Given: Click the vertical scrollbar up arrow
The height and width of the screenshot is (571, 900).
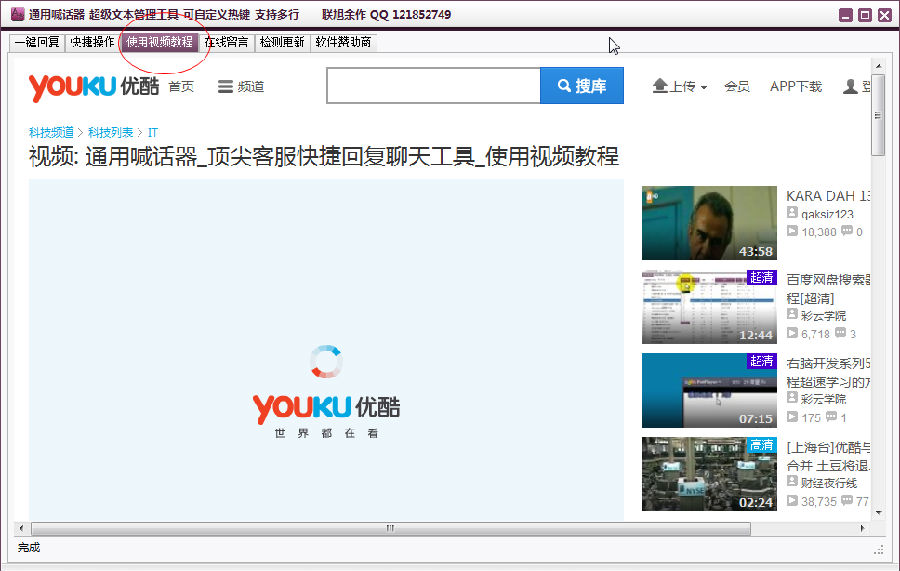Looking at the screenshot, I should [x=878, y=67].
